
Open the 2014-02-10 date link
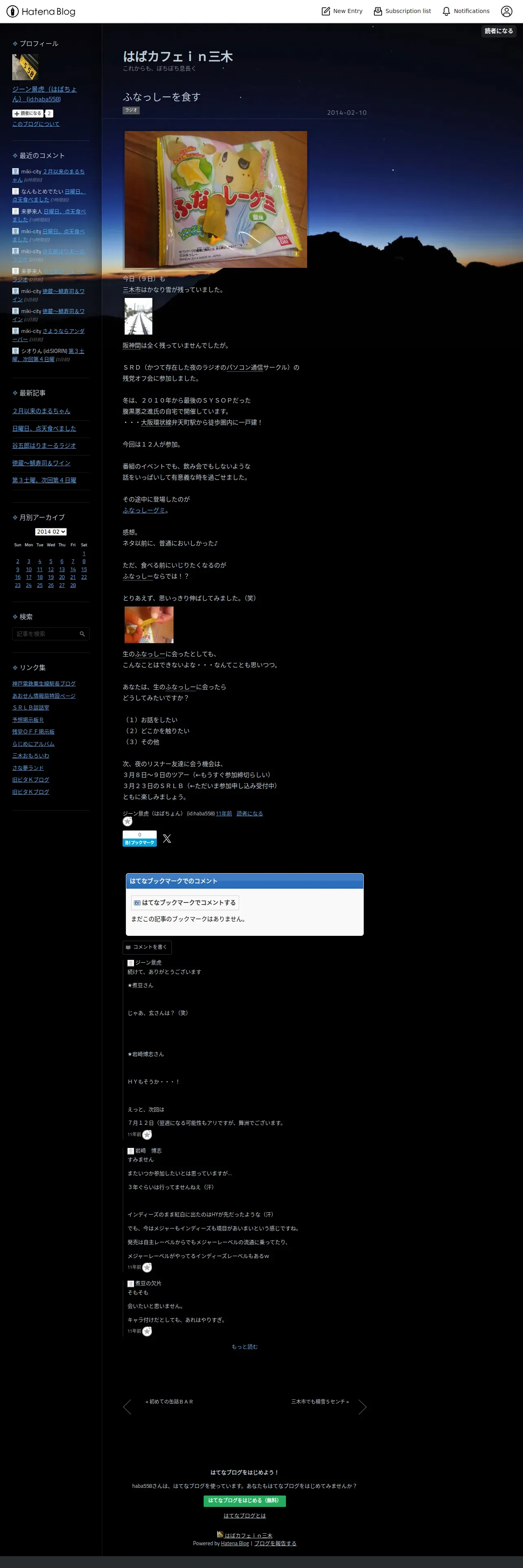tap(347, 113)
